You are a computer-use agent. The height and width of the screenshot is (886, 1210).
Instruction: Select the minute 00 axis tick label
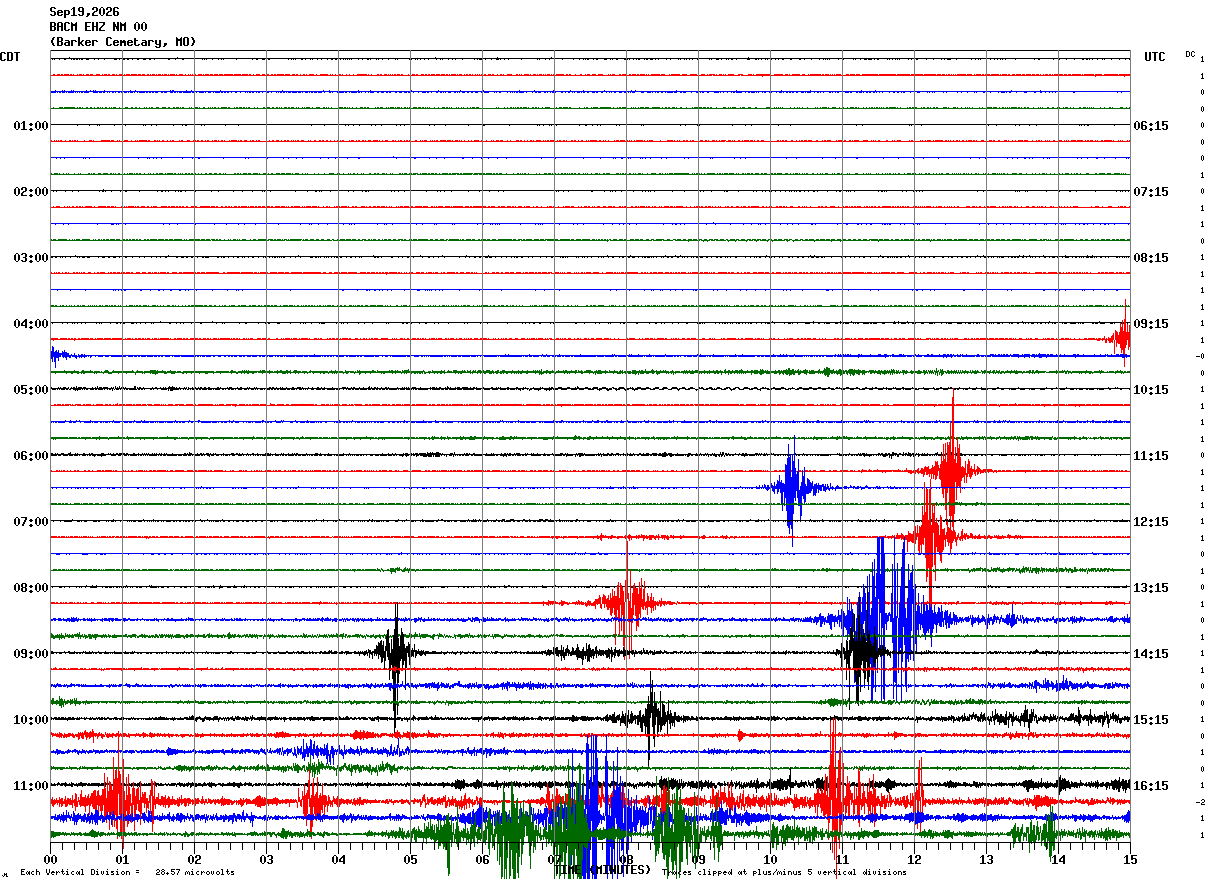pyautogui.click(x=50, y=859)
